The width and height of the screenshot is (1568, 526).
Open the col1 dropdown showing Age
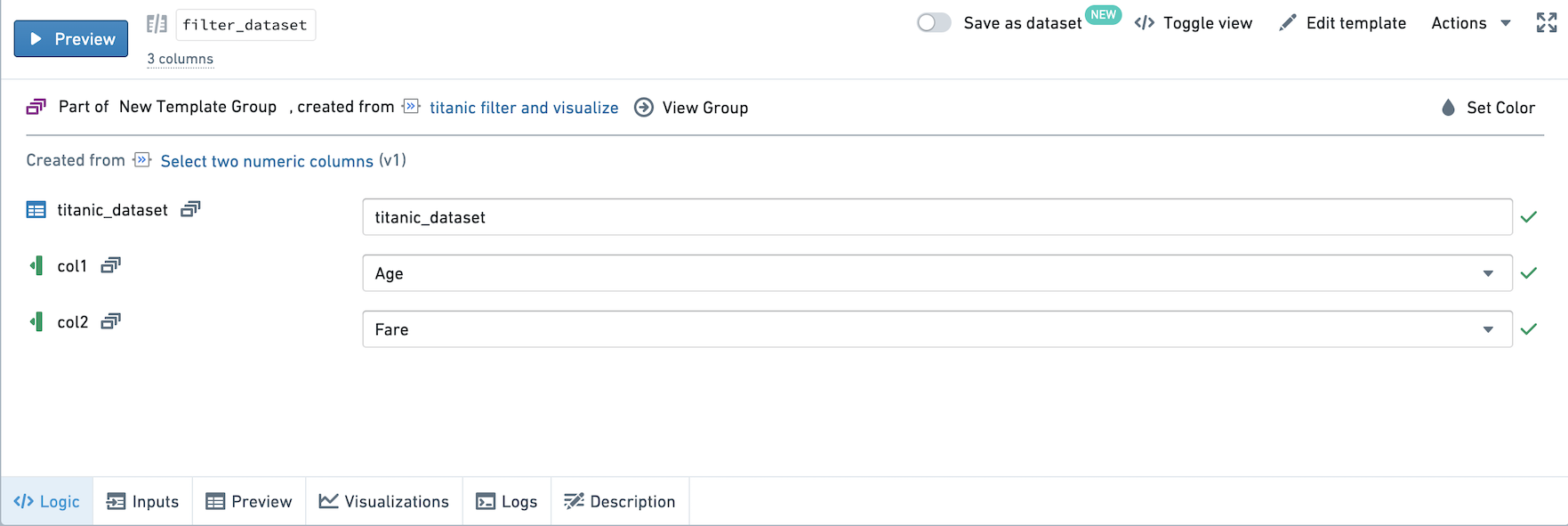point(937,273)
